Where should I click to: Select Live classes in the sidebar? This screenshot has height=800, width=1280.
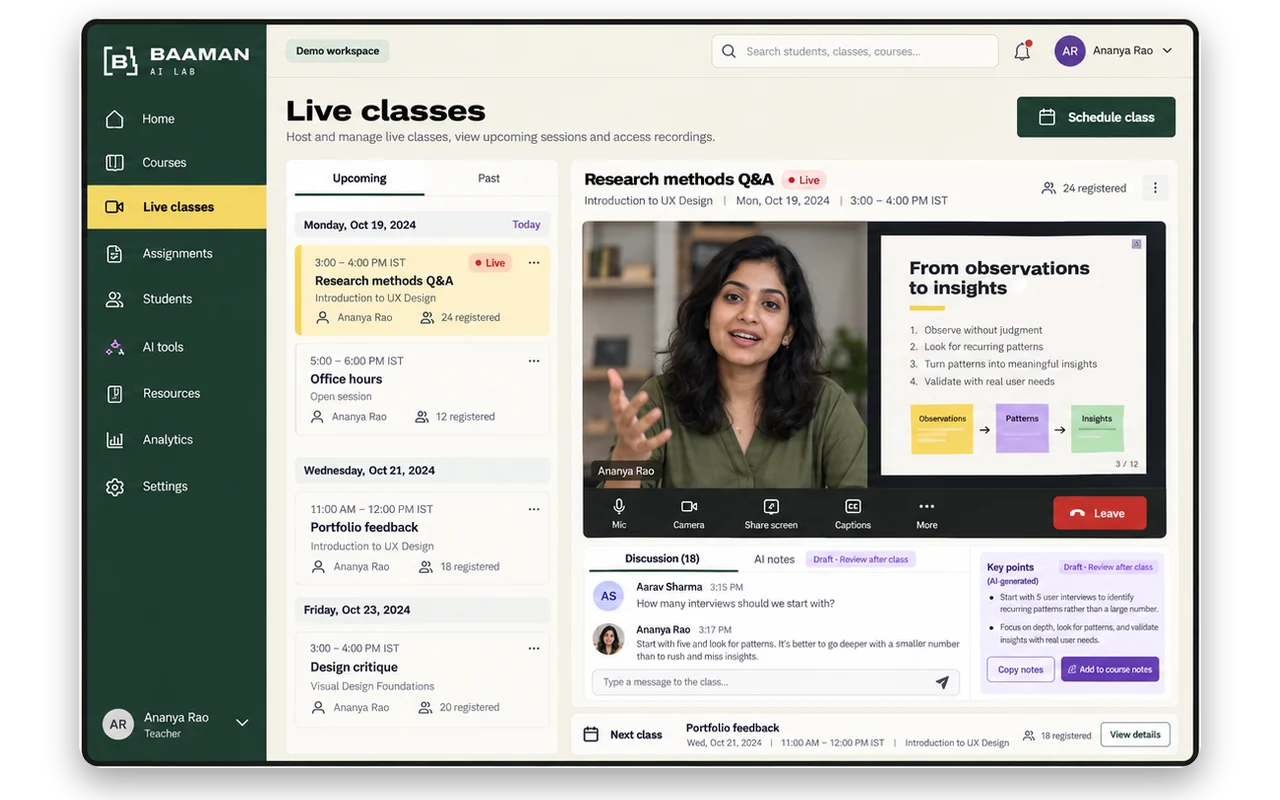coord(177,207)
